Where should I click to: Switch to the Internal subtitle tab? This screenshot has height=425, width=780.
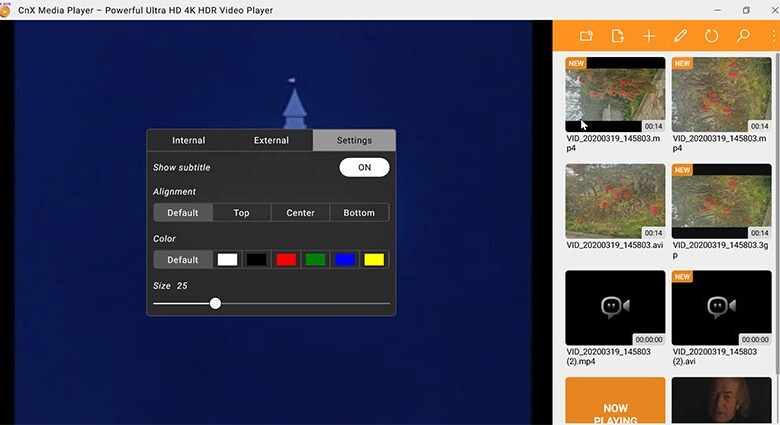point(189,140)
